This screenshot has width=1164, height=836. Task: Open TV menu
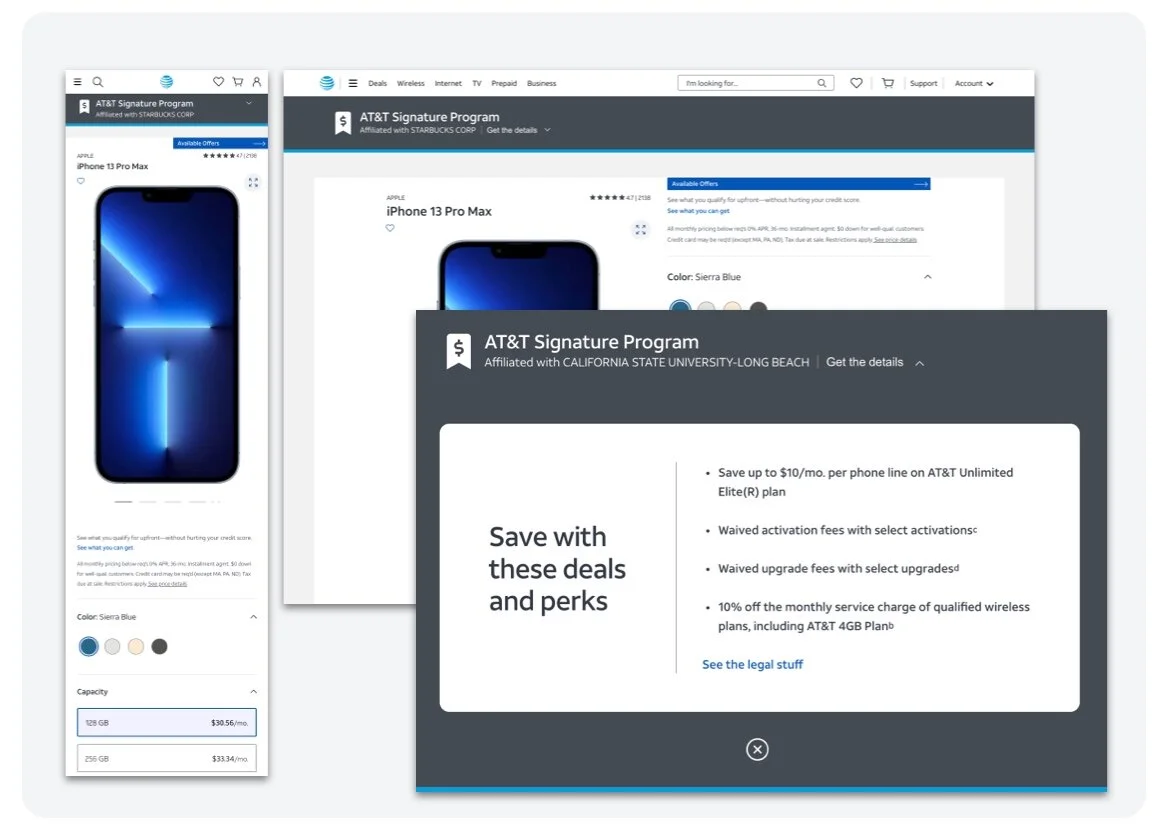pyautogui.click(x=477, y=83)
